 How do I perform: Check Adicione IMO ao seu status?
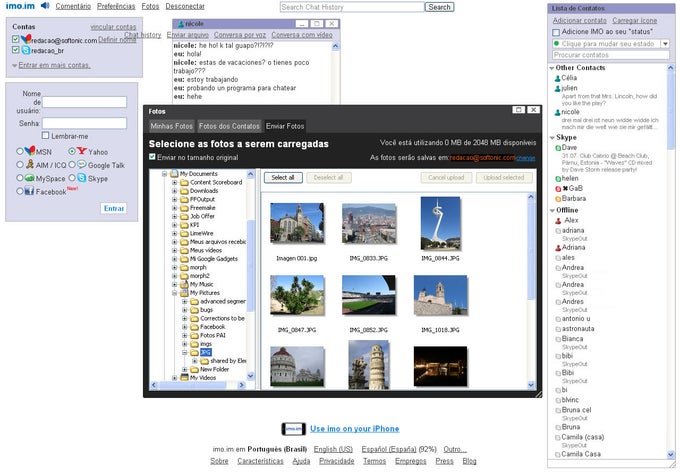click(556, 32)
